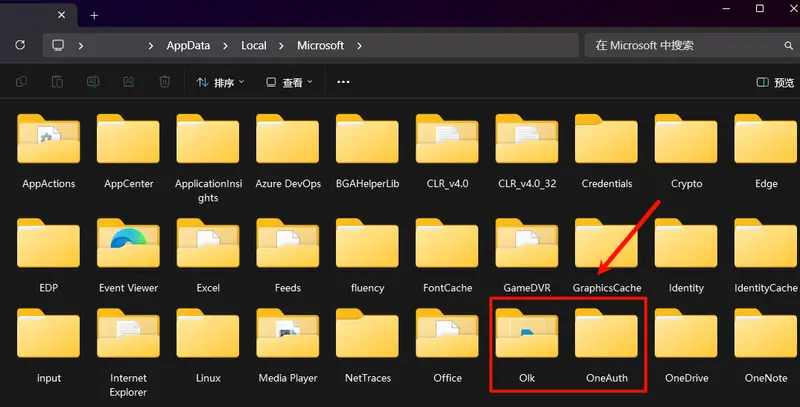Open the AppCenter folder
This screenshot has height=407, width=800.
128,152
